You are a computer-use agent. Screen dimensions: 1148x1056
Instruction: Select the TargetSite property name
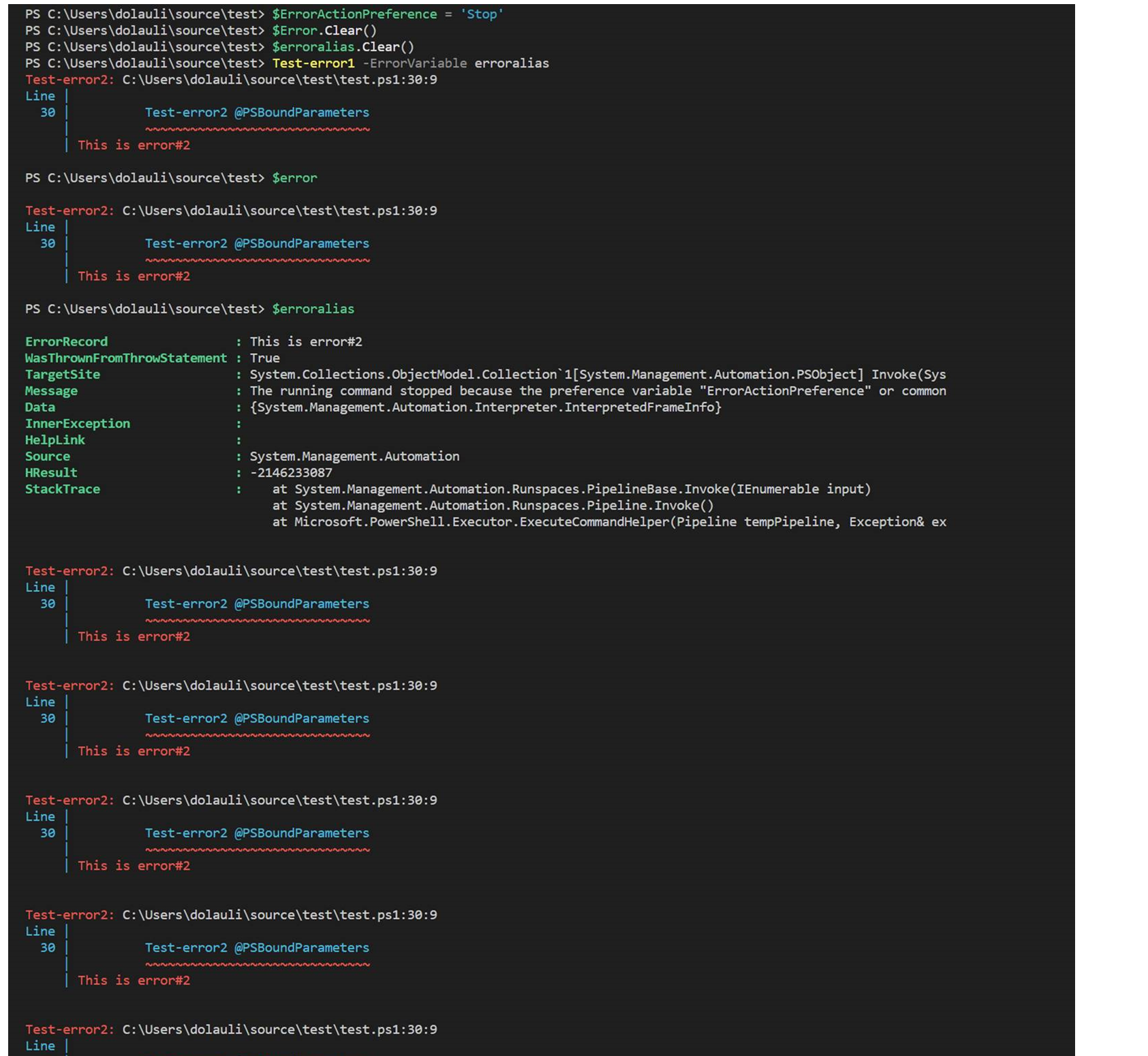(61, 374)
